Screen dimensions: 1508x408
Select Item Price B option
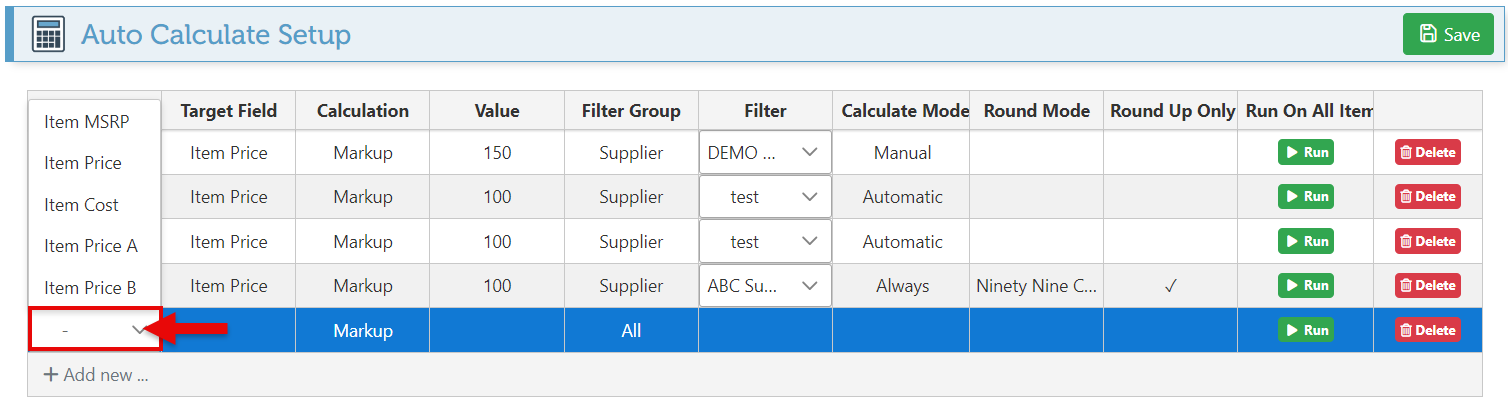pyautogui.click(x=90, y=288)
